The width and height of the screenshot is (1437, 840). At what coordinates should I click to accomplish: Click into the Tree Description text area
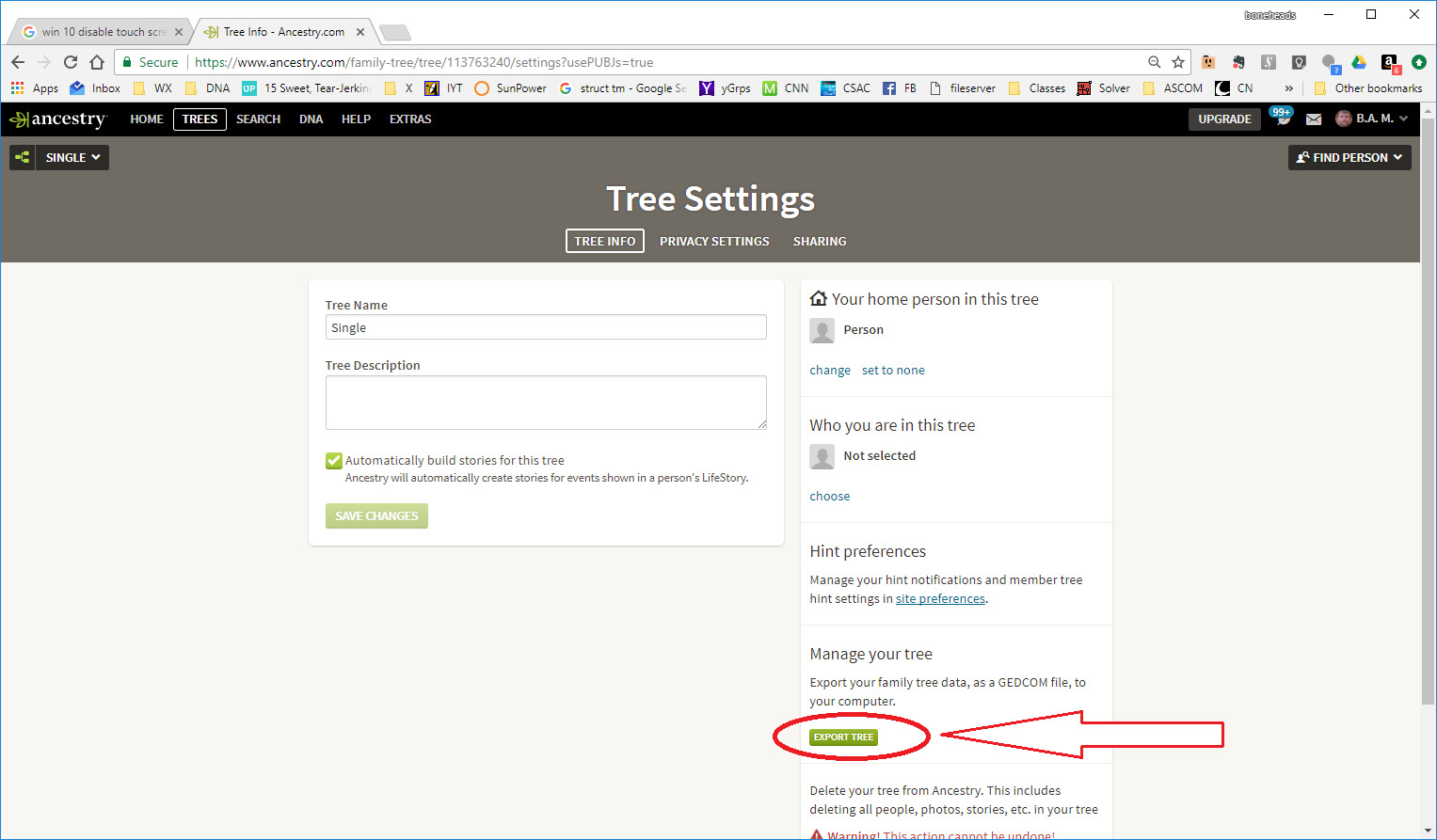point(546,403)
